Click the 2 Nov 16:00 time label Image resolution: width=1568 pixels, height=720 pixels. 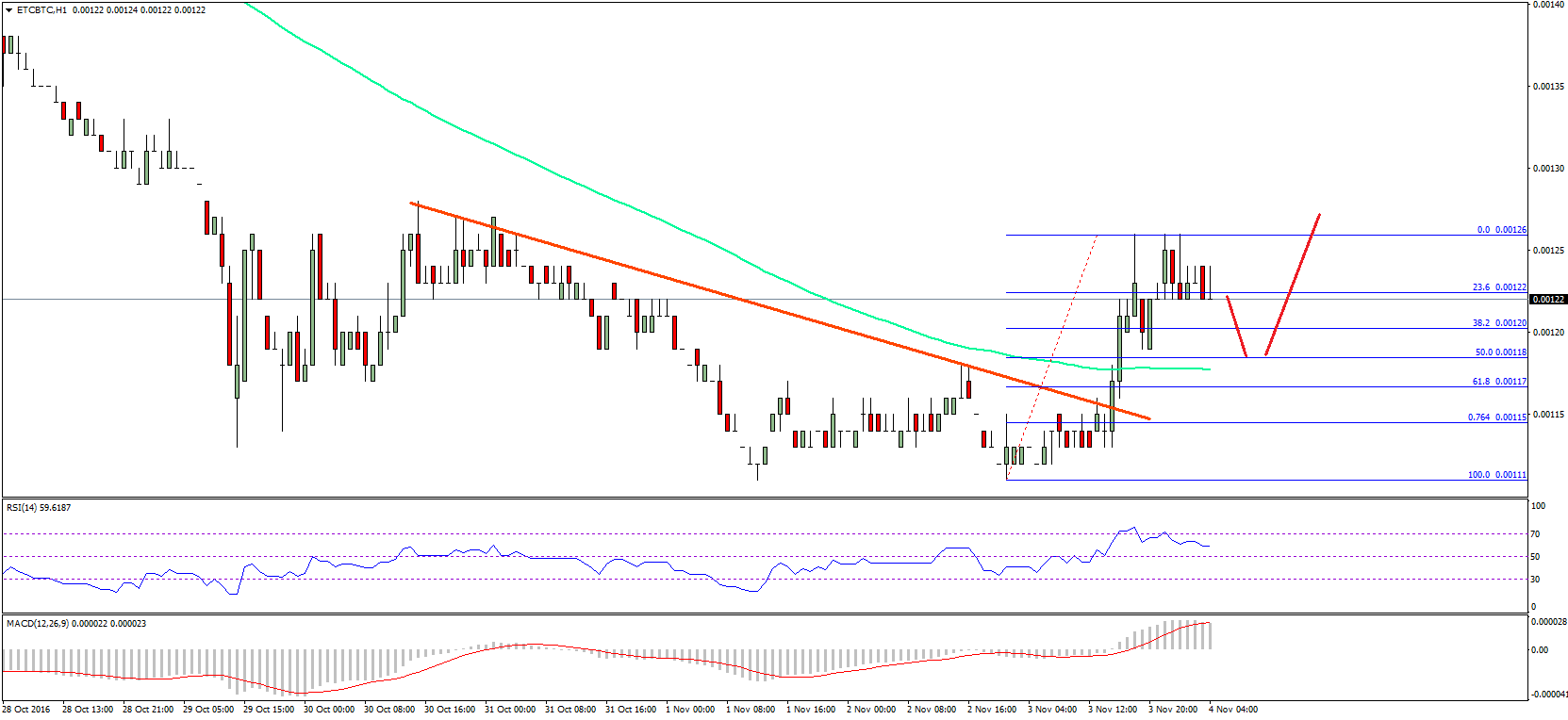992,709
